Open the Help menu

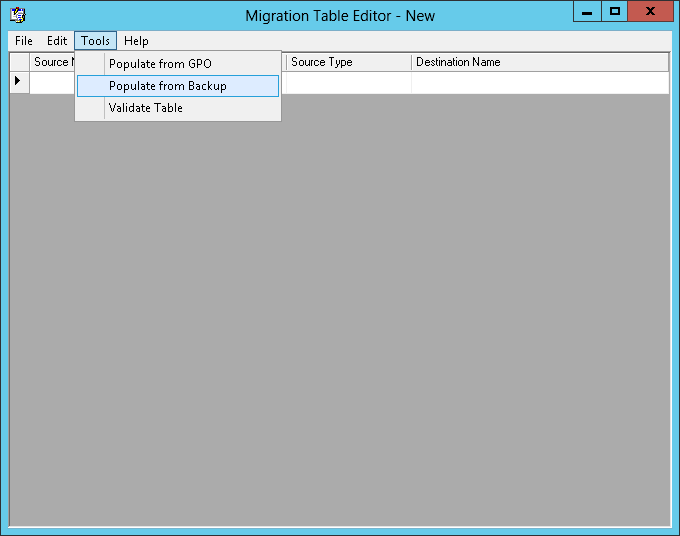coord(136,41)
